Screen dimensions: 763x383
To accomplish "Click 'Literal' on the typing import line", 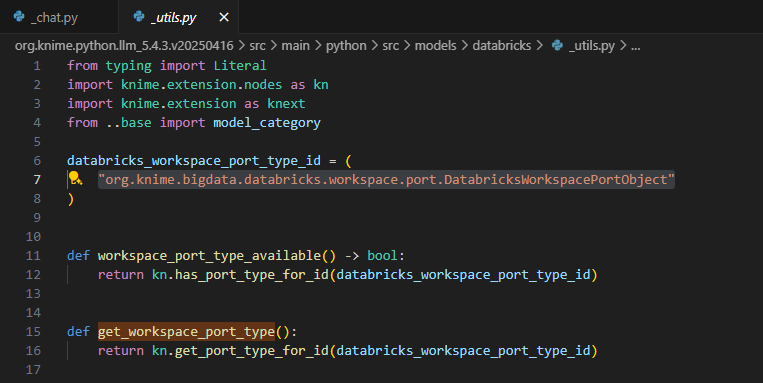I will pos(240,66).
